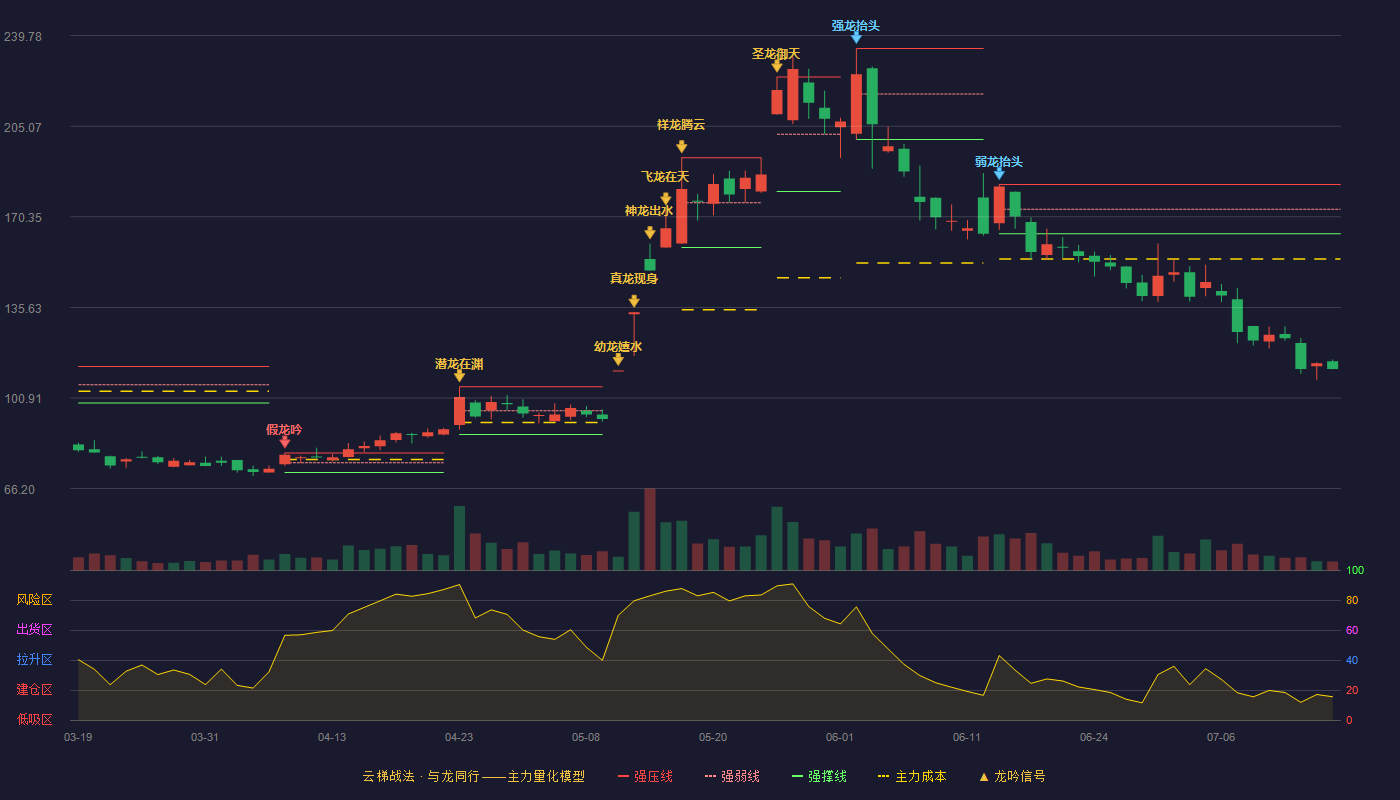Click the blue 40 indicator axis value
This screenshot has height=800, width=1400.
[x=1352, y=661]
